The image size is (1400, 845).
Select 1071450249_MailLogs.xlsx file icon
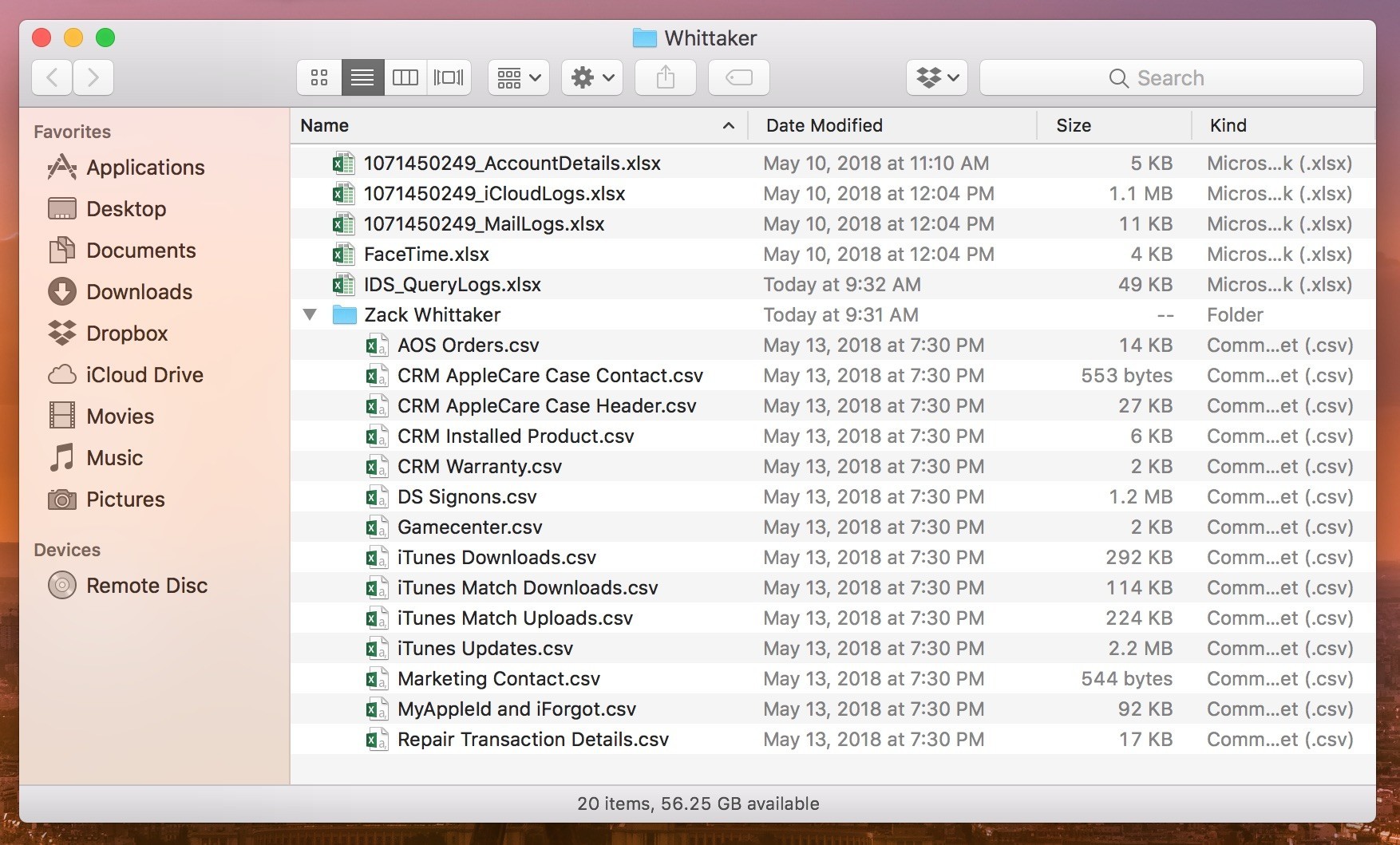[343, 224]
